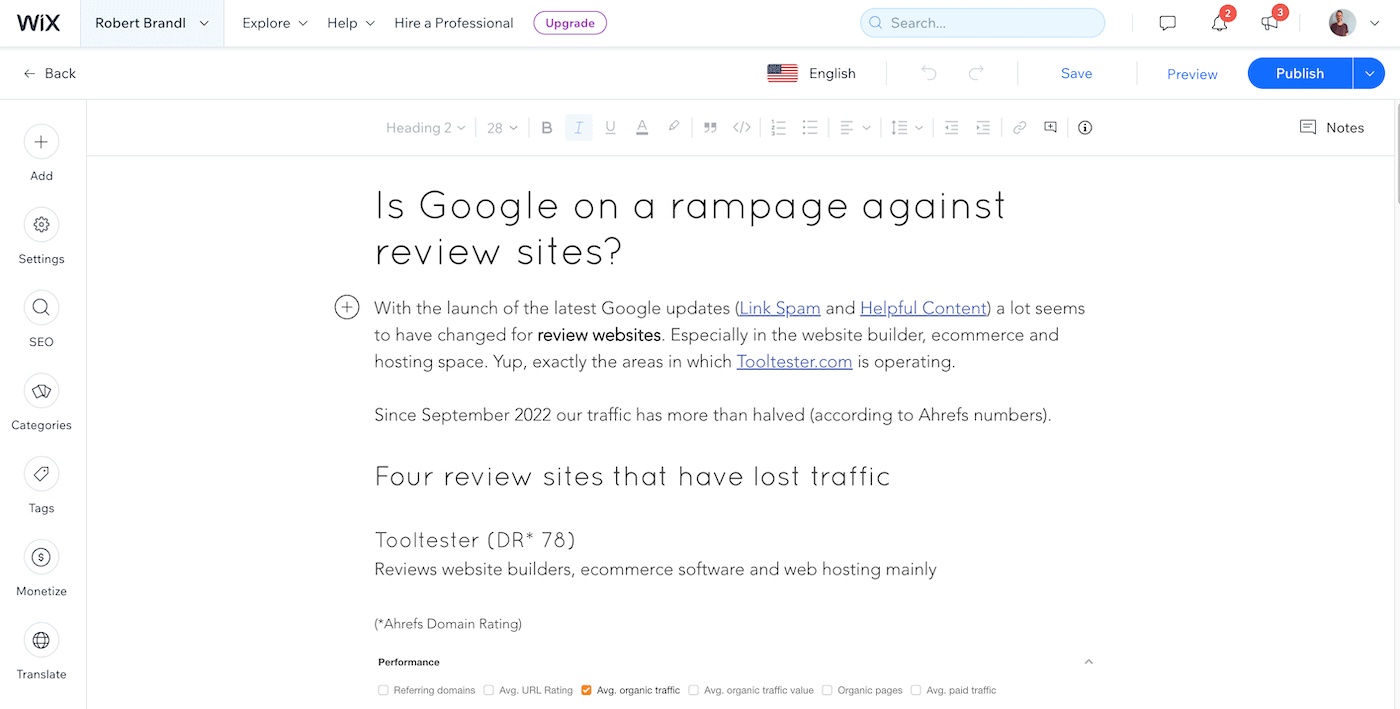Viewport: 1400px width, 709px height.
Task: Click the info circle toolbar icon
Action: pos(1085,128)
